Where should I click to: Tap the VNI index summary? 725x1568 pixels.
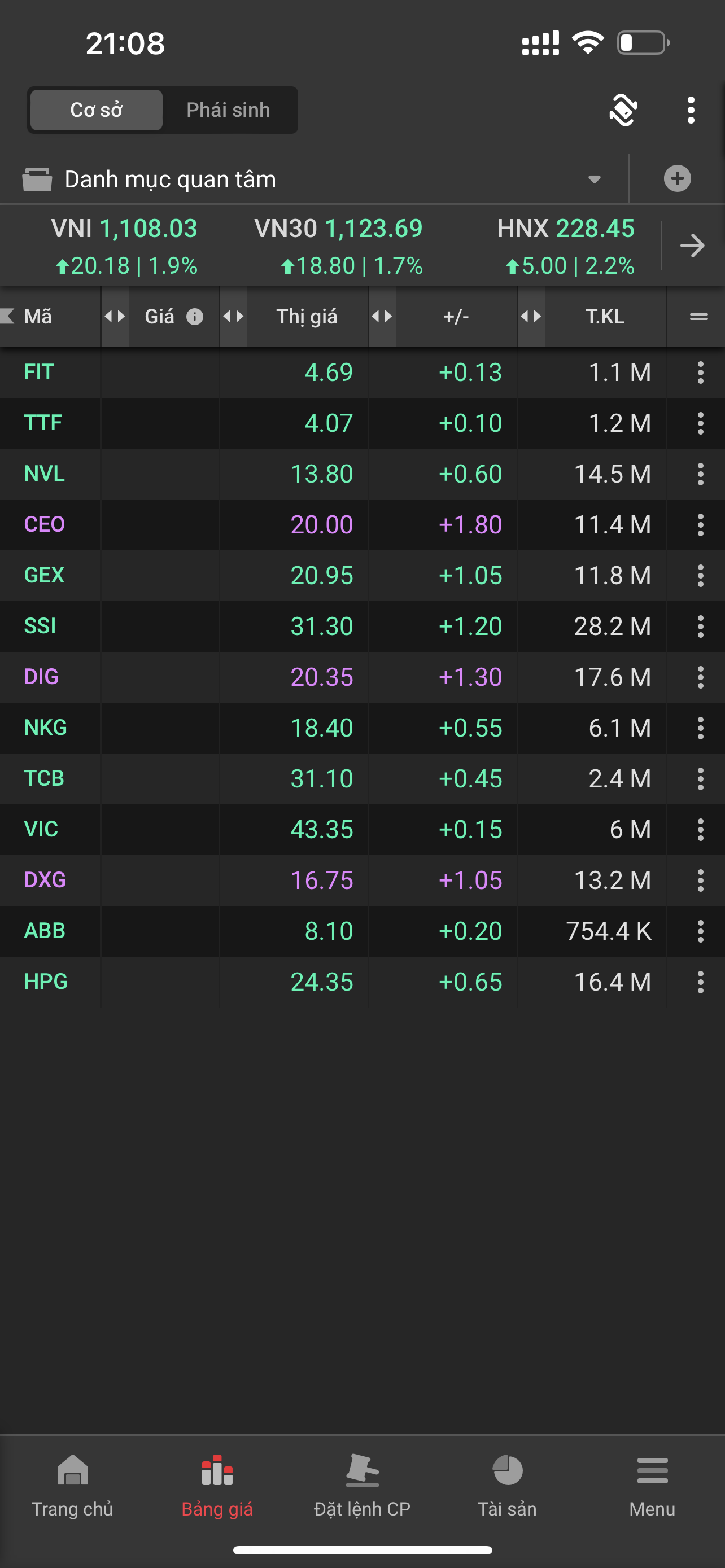[124, 246]
